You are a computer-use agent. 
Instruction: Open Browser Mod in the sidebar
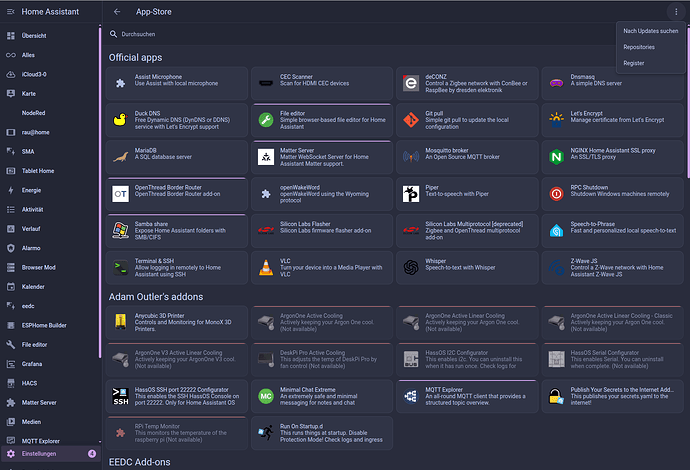point(51,268)
